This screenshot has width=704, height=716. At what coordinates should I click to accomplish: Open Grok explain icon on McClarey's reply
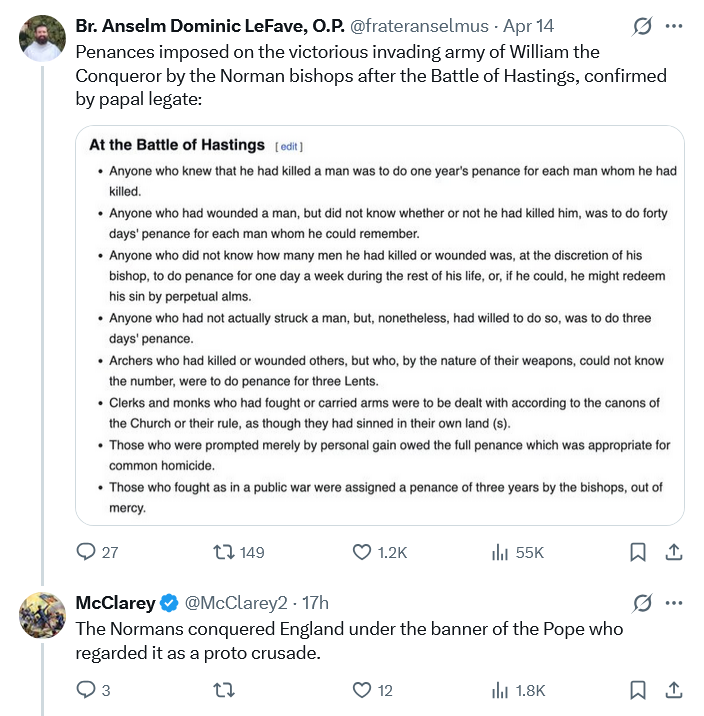644,603
